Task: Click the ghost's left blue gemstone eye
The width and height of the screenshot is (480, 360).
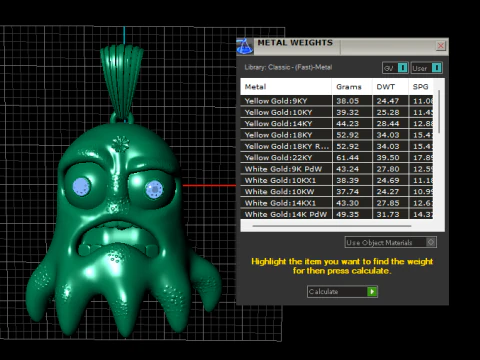Action: point(81,187)
